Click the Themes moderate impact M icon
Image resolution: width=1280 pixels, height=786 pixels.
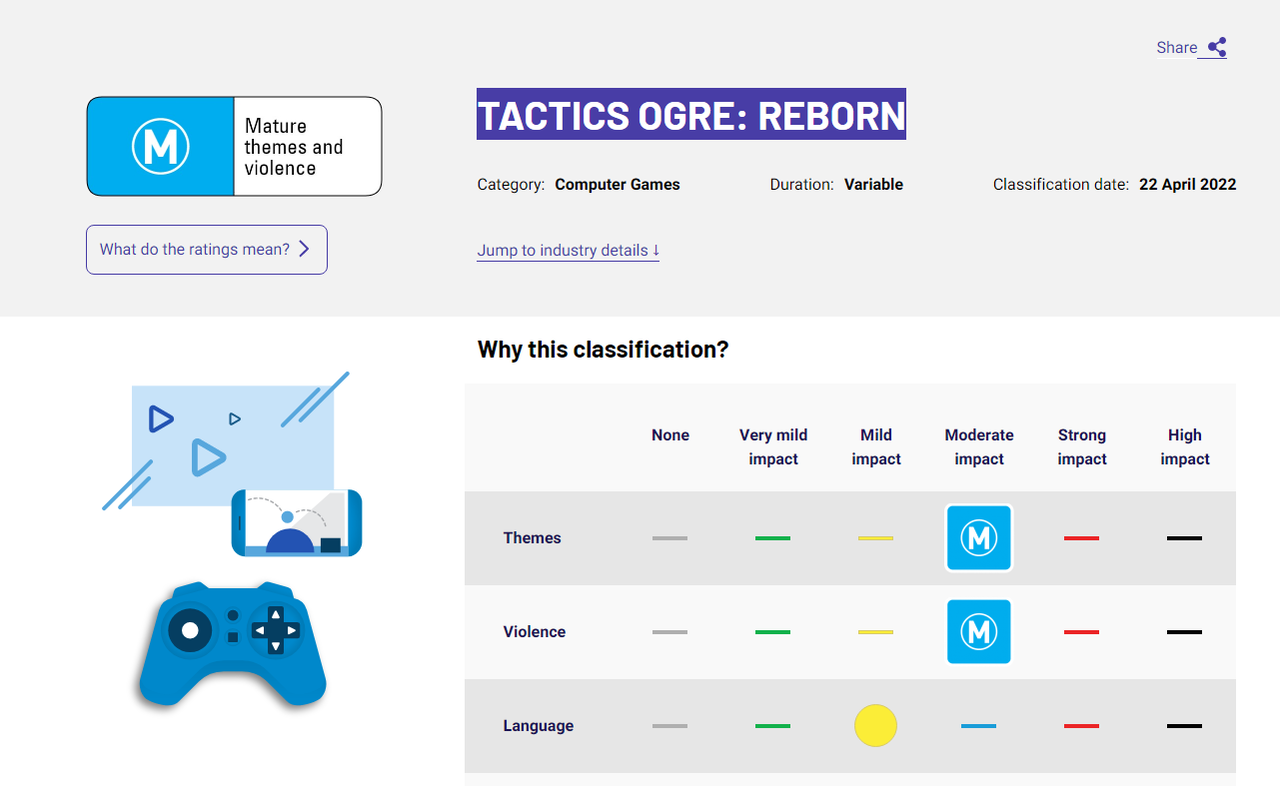tap(979, 538)
